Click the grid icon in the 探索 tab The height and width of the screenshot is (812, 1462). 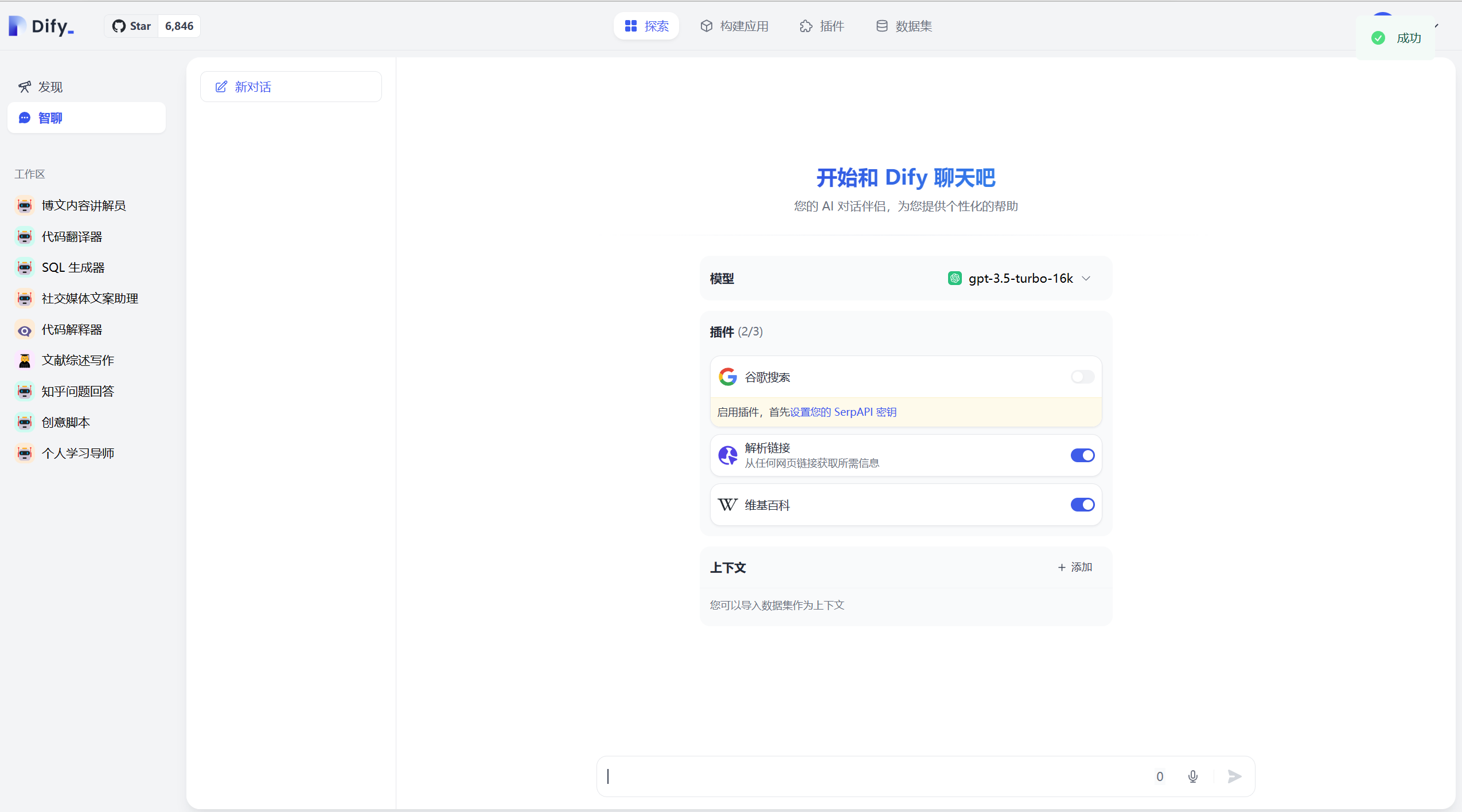point(631,26)
